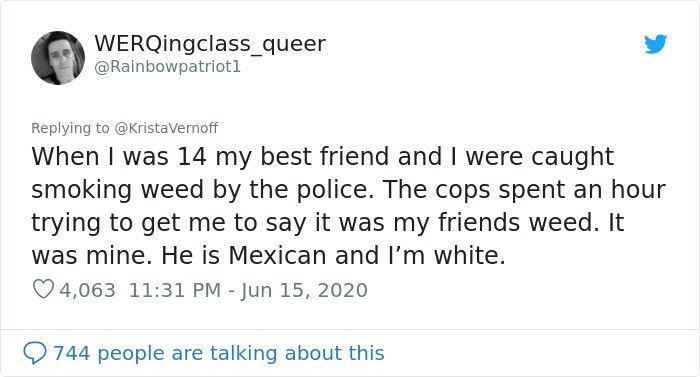Click the 4,063 likes count
The image size is (700, 377).
(x=87, y=290)
